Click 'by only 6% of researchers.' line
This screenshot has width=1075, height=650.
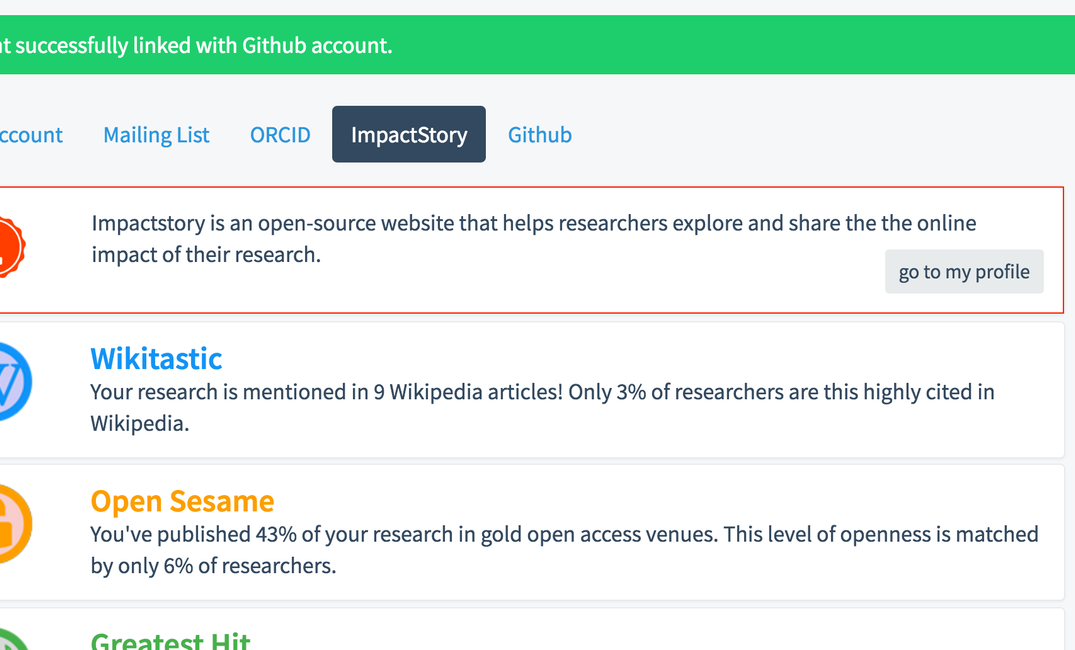[x=213, y=567]
